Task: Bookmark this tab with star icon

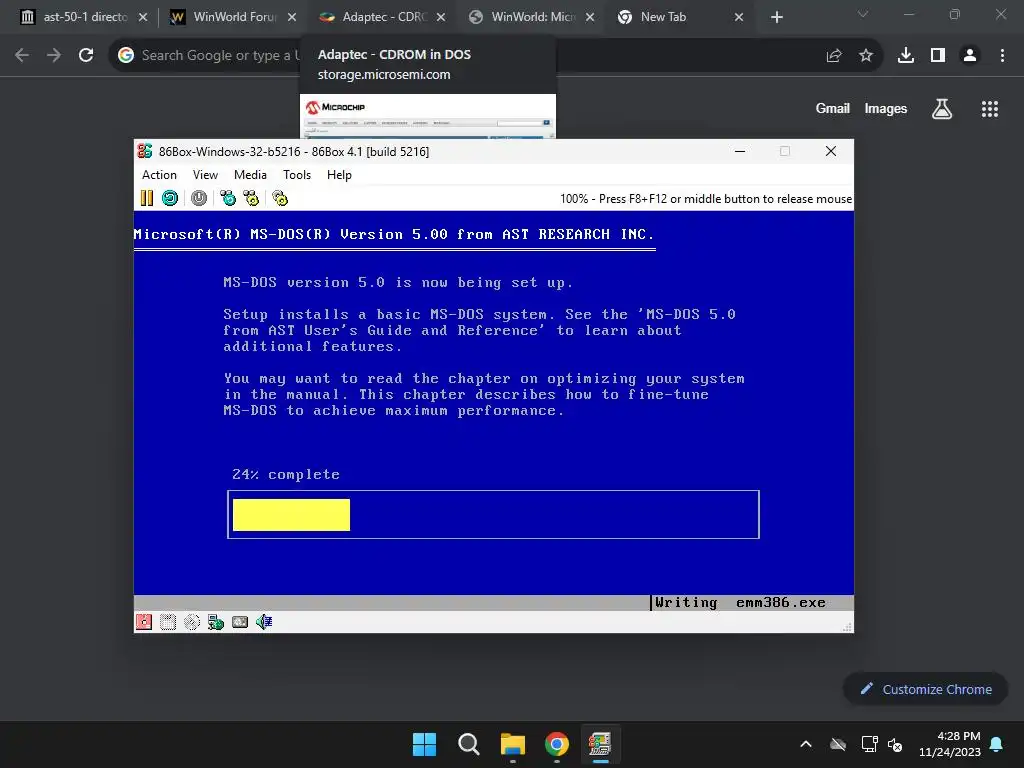Action: [x=866, y=56]
